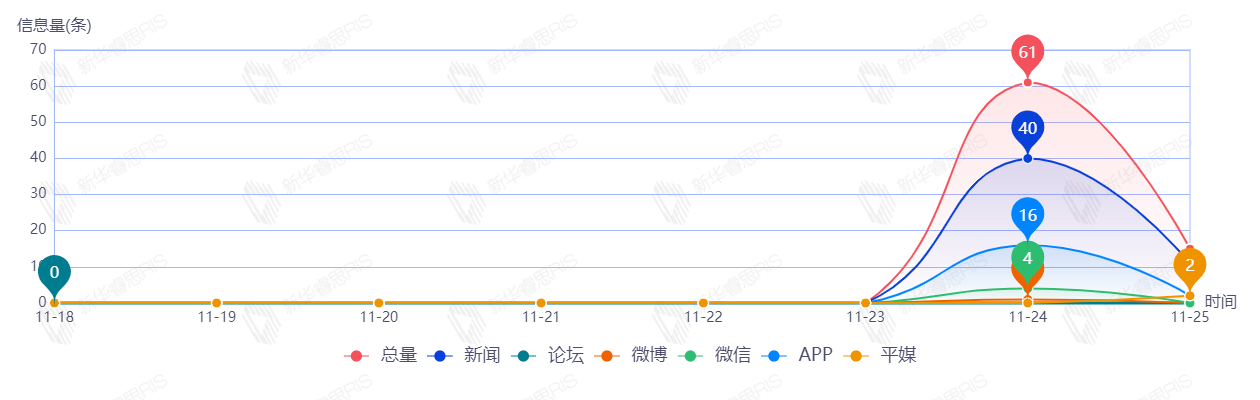Click the blue 新闻 dot beneath the 40 pin
The width and height of the screenshot is (1260, 400).
1027,158
